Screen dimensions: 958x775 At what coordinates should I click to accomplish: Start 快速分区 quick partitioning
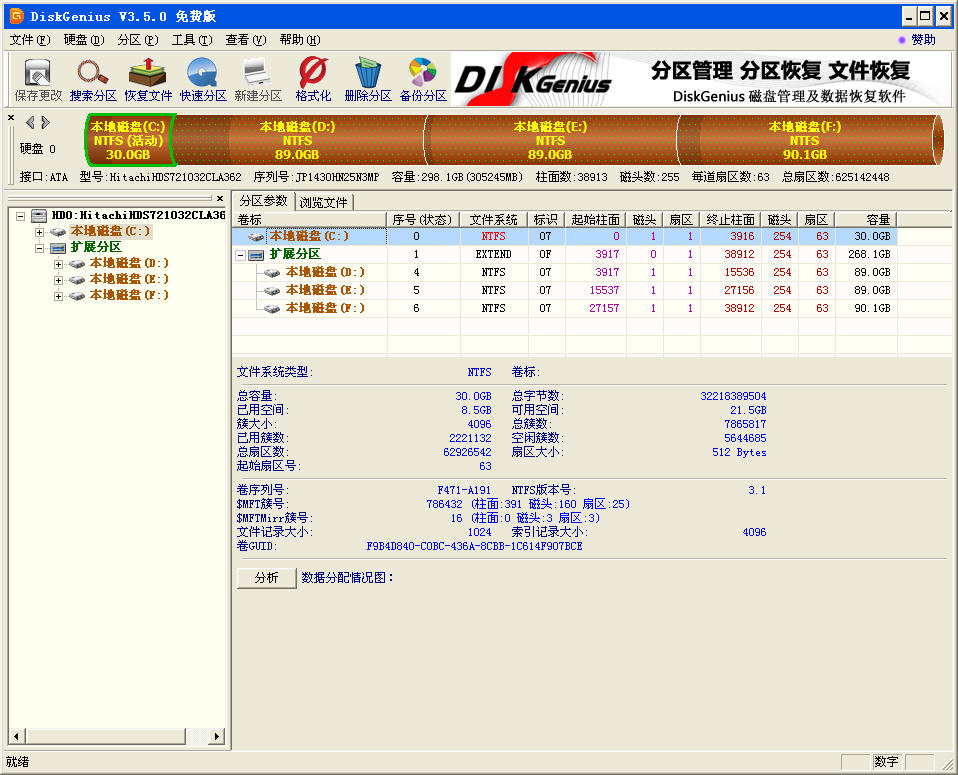tap(203, 78)
